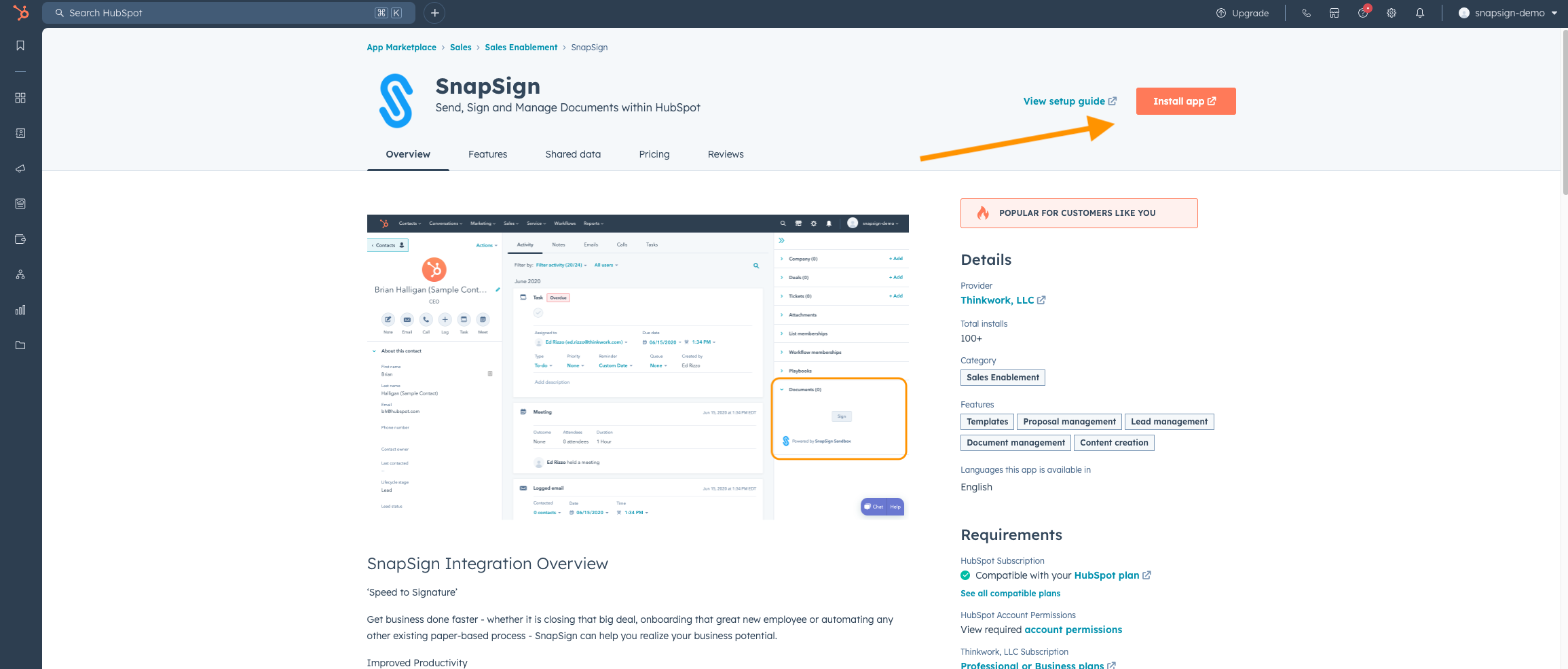Click the SnapSign Integration Overview heading

487,564
